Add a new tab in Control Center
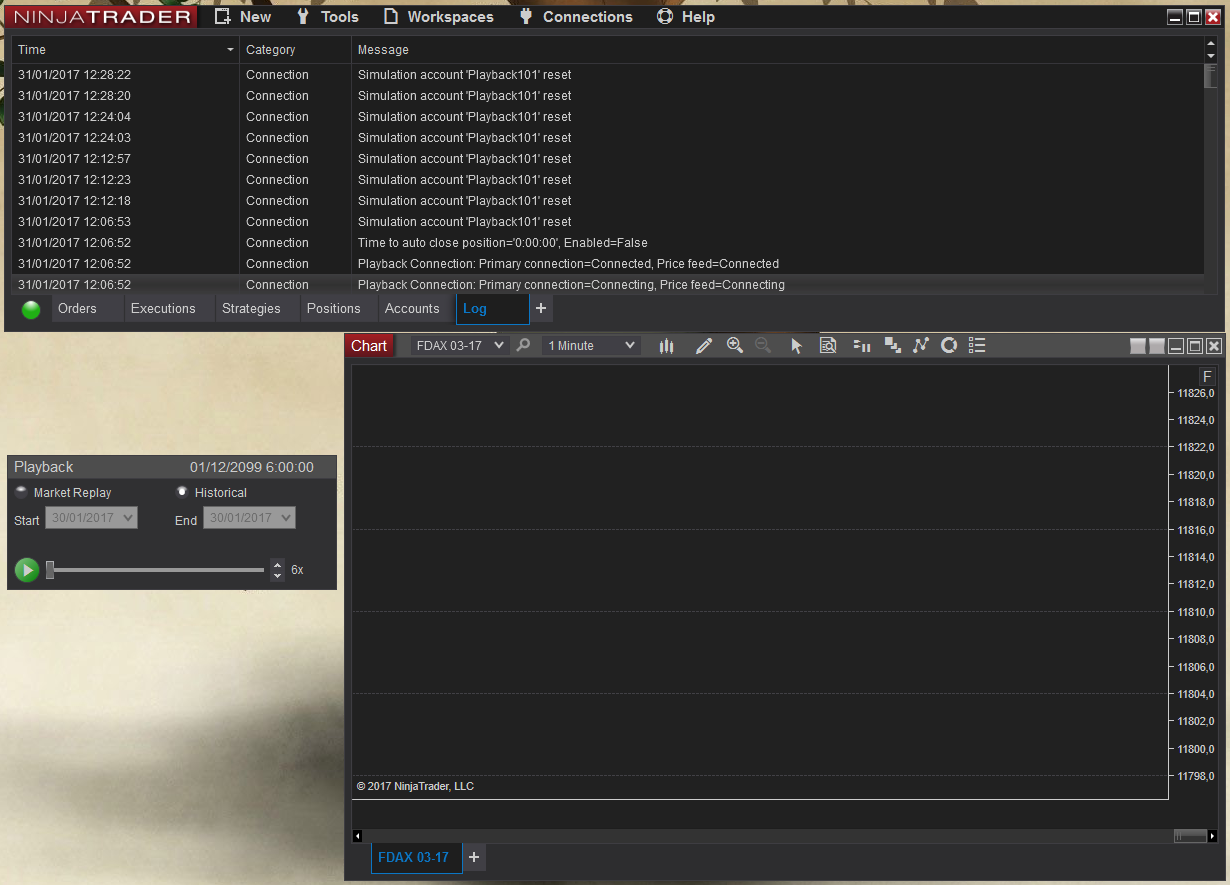Viewport: 1230px width, 885px height. 541,309
